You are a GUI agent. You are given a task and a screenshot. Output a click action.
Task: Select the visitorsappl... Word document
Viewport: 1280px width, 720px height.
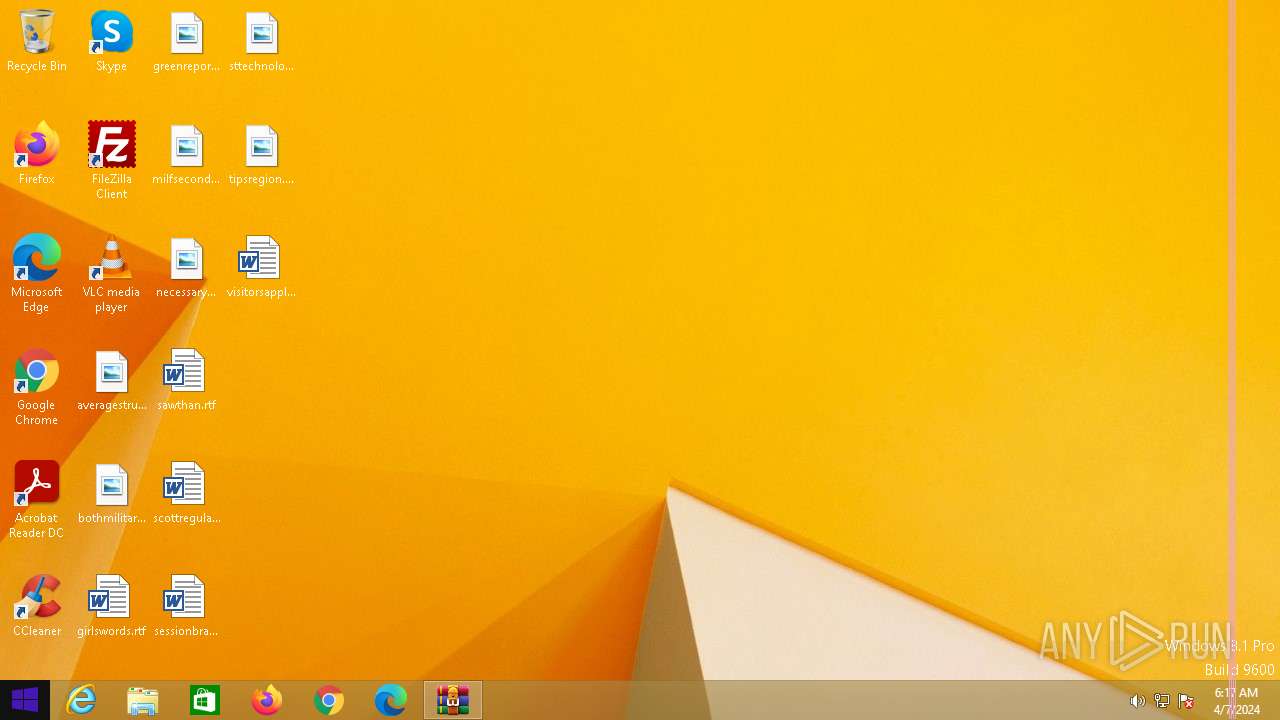coord(261,267)
